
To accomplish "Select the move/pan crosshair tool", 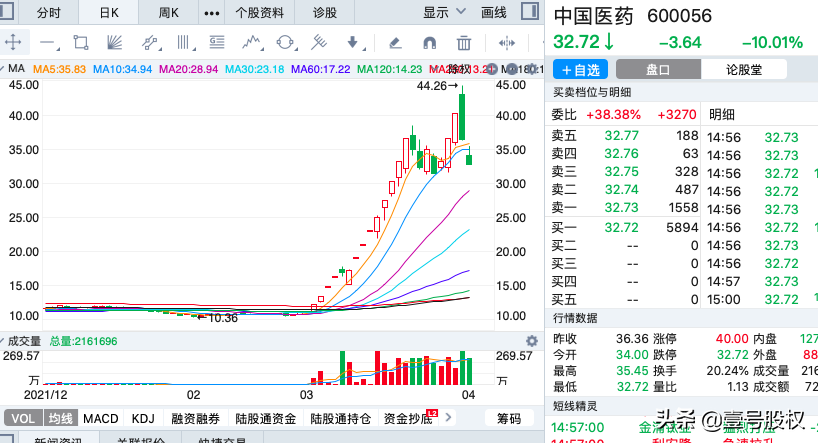I will [13, 42].
